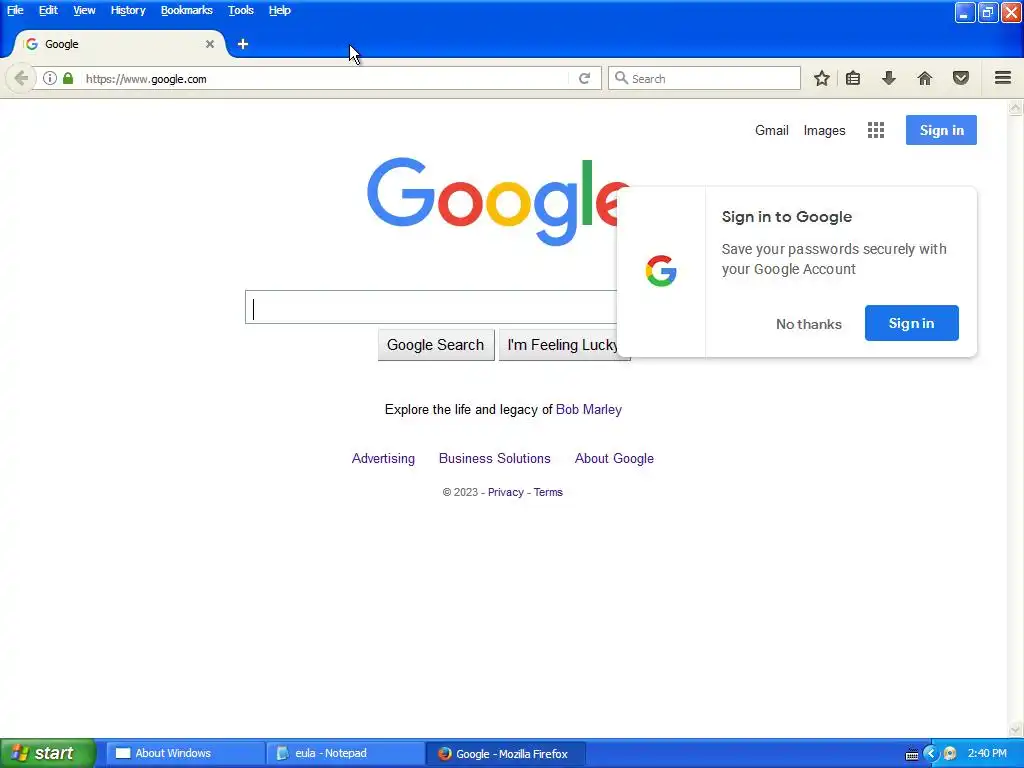This screenshot has height=768, width=1024.
Task: Open Images link
Action: click(x=824, y=131)
